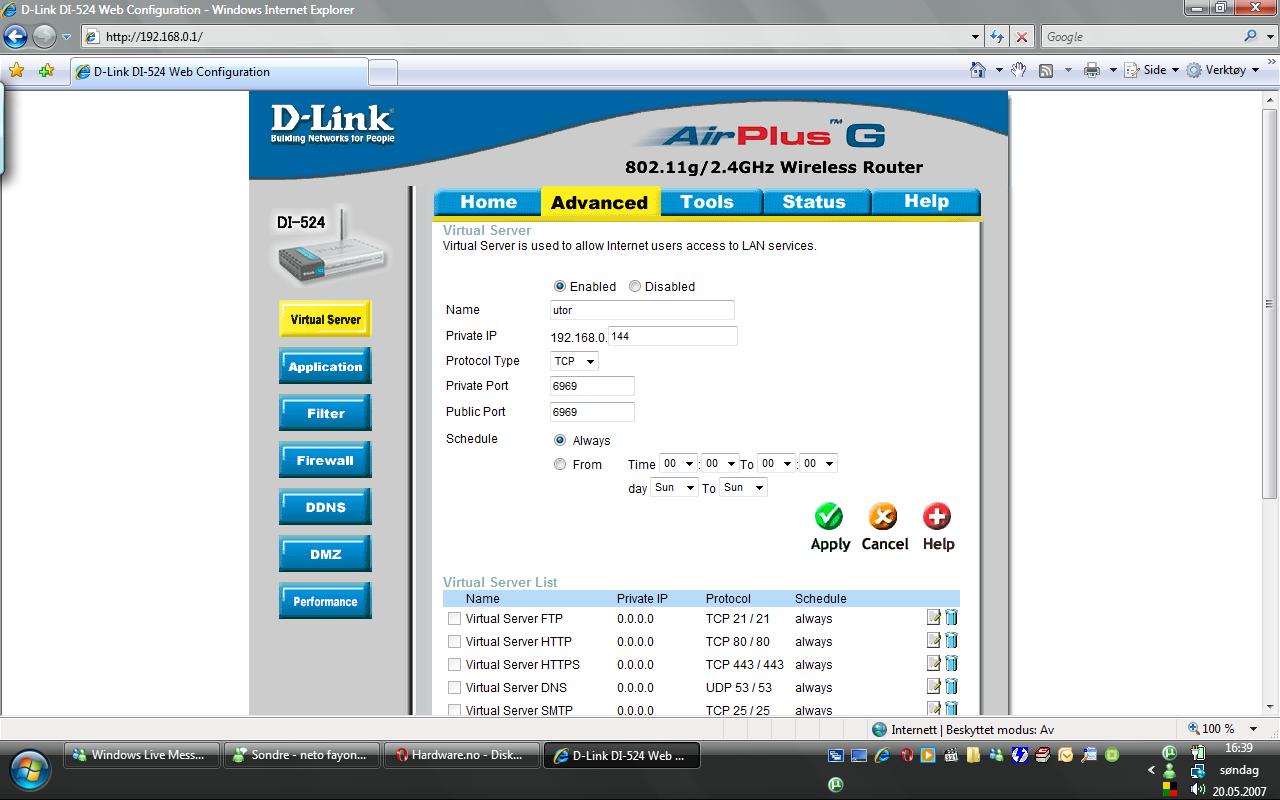Screen dimensions: 1280x800
Task: Click the Private IP last octet field
Action: (x=672, y=336)
